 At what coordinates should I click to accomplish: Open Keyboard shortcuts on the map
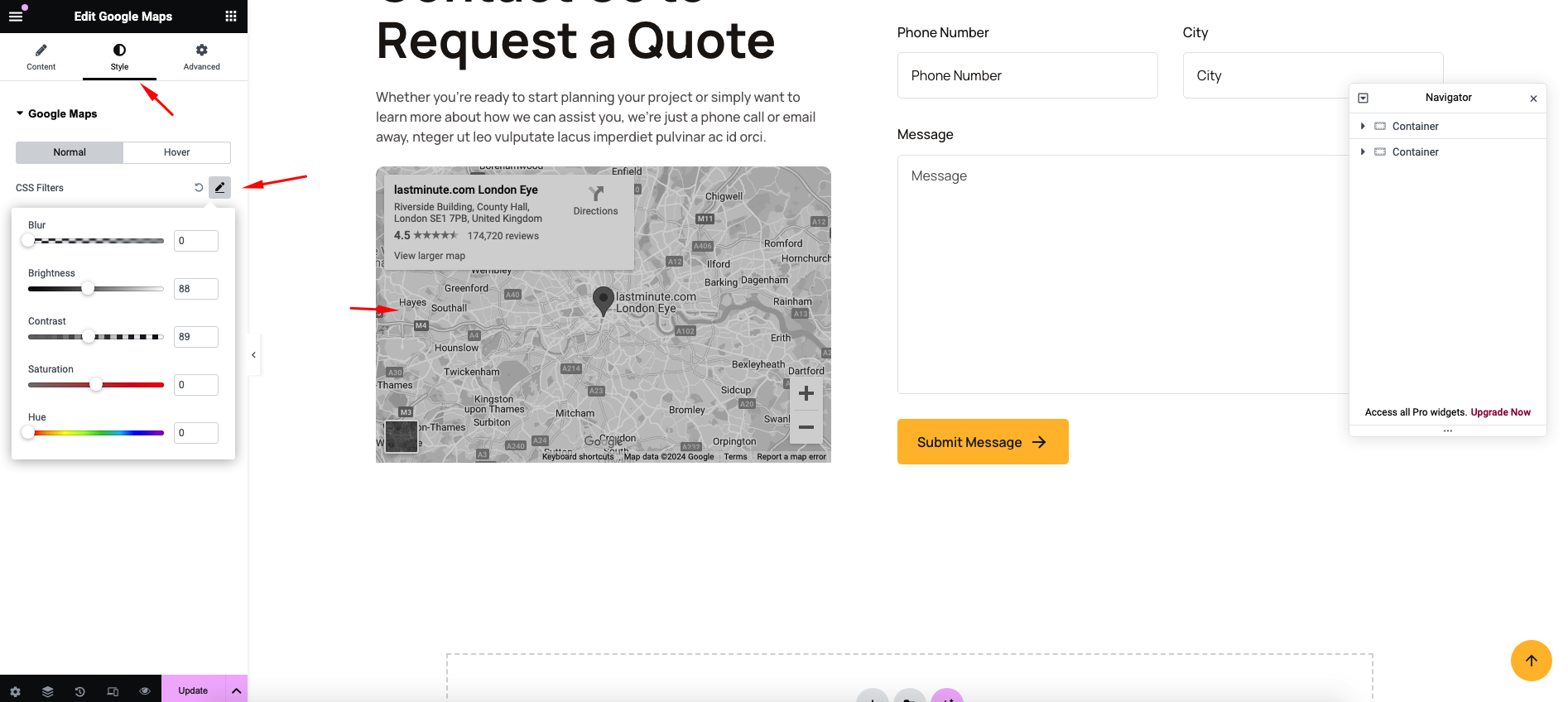578,457
